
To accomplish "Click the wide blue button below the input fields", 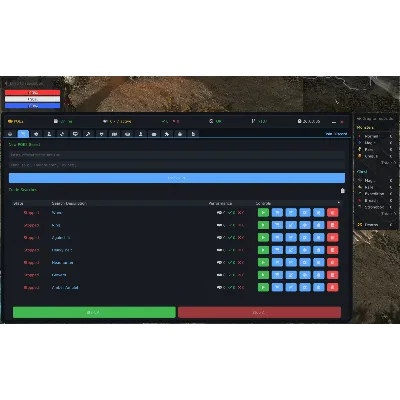I will (177, 178).
